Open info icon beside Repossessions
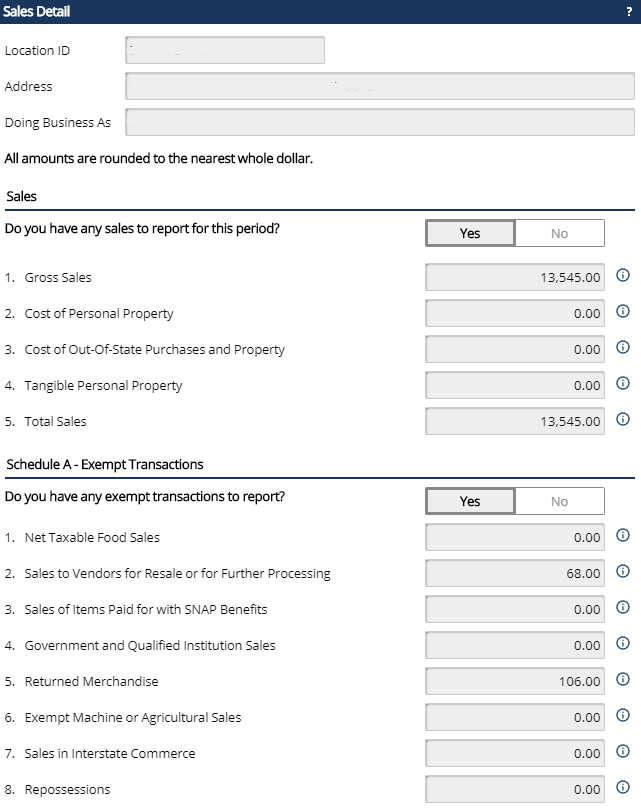Screen dimensions: 641x808 pyautogui.click(x=623, y=787)
